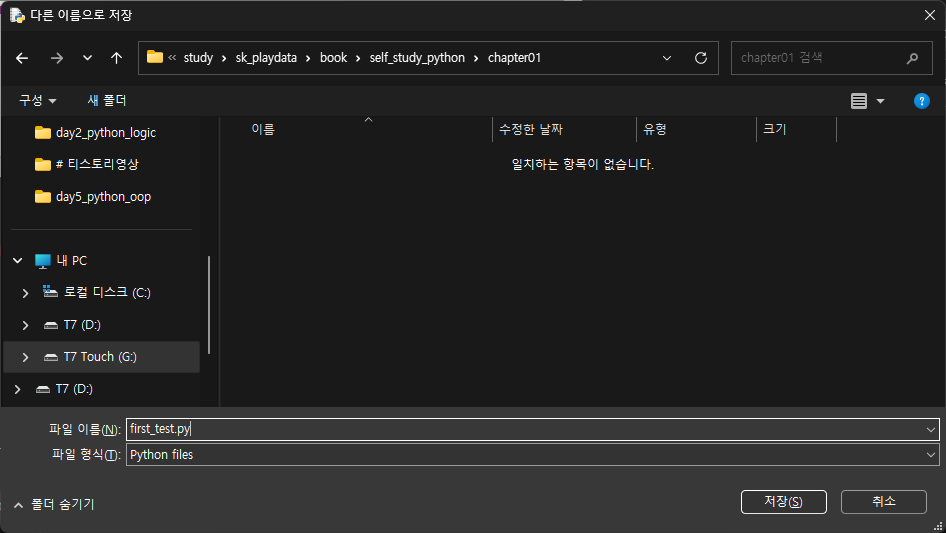This screenshot has width=946, height=533.
Task: Click the chapter01 search field
Action: pos(831,58)
